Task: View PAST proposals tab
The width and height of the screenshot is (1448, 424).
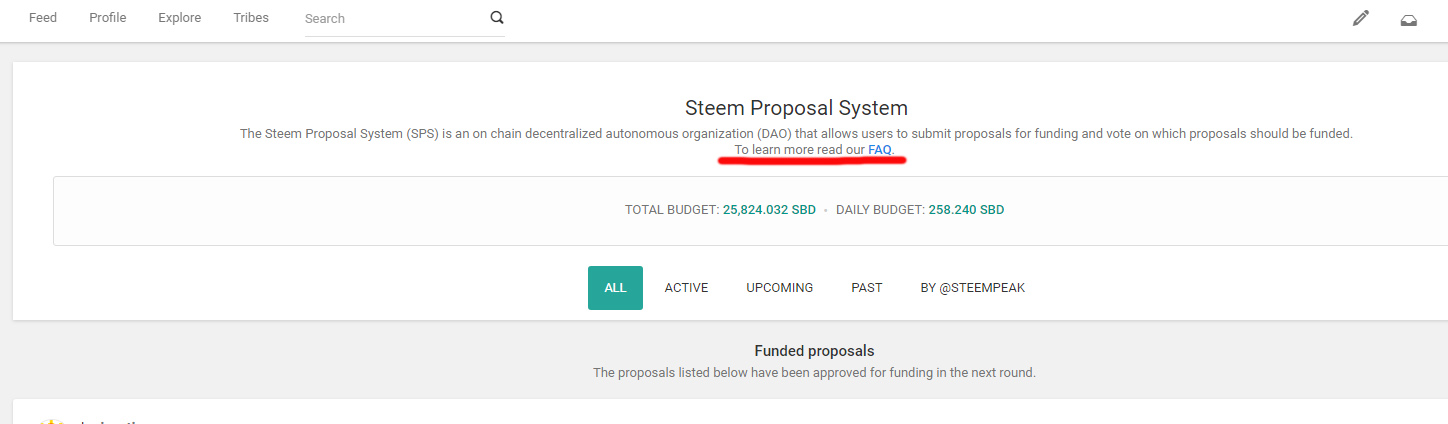Action: coord(867,288)
